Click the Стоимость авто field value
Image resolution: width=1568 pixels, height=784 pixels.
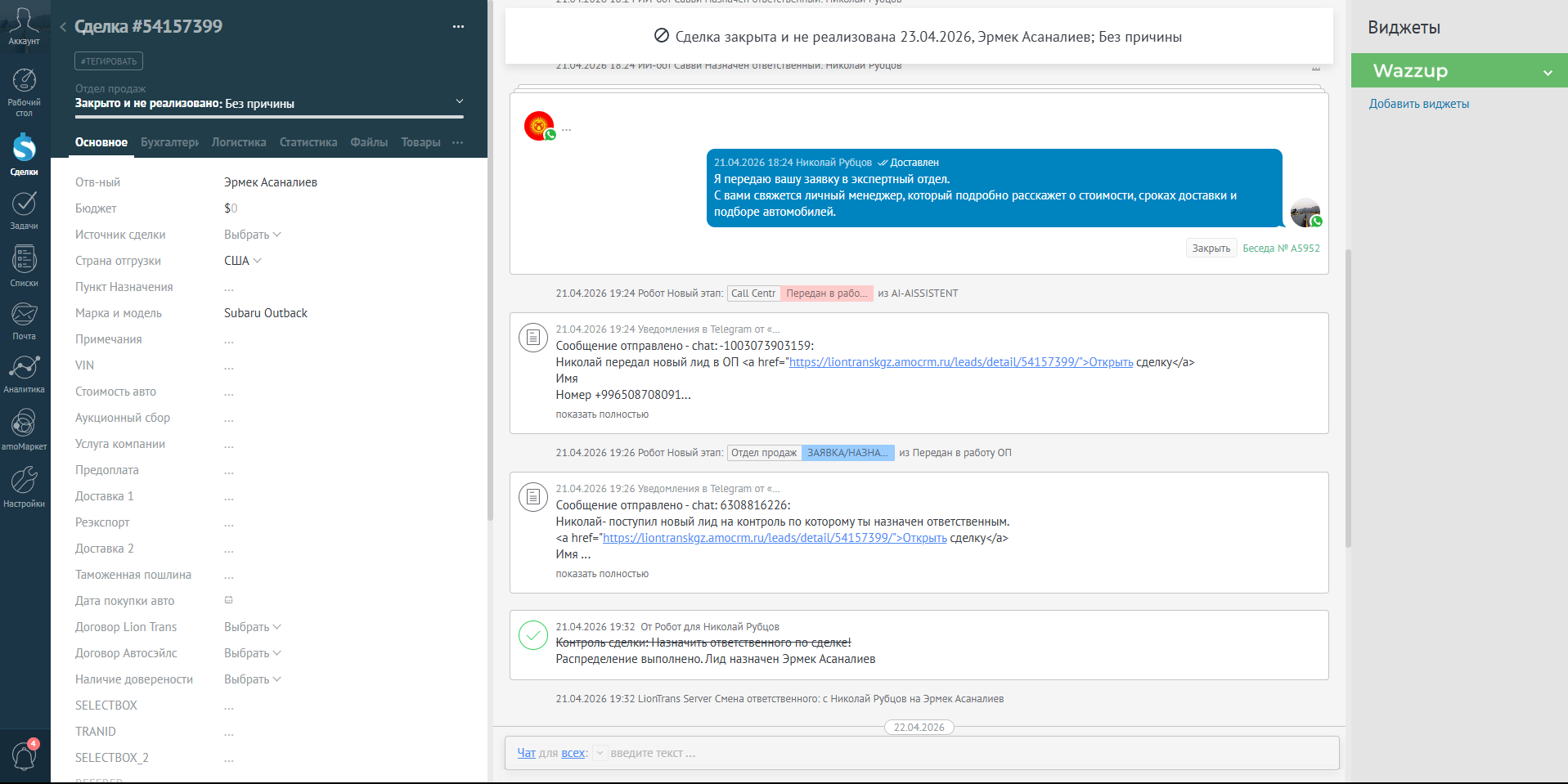(x=229, y=392)
